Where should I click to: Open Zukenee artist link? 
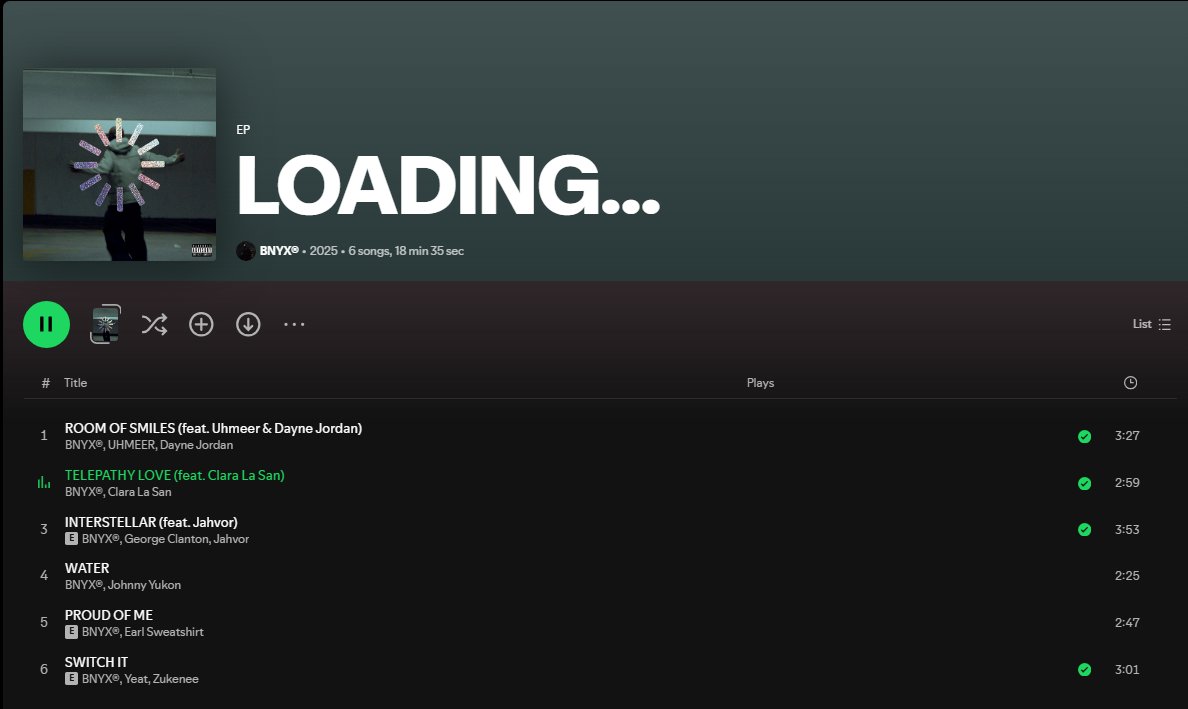(175, 679)
